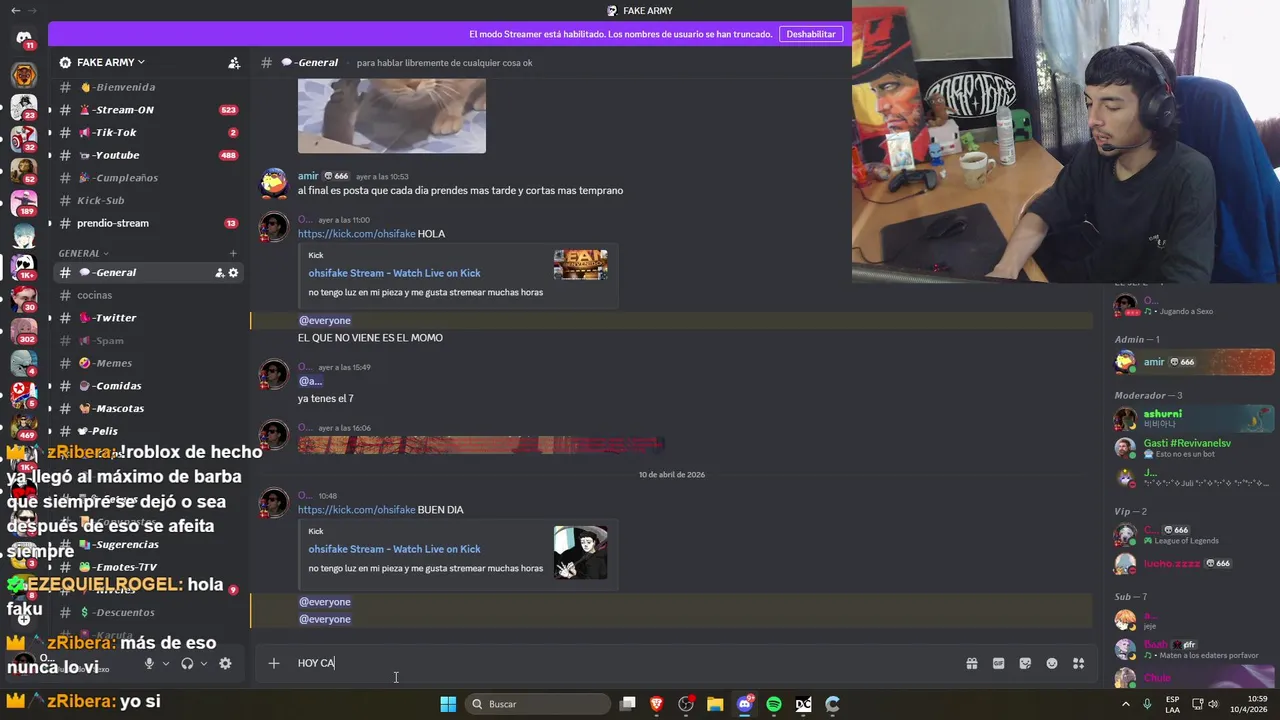The width and height of the screenshot is (1280, 720).
Task: Open the server icon with badge 23
Action: (x=24, y=106)
